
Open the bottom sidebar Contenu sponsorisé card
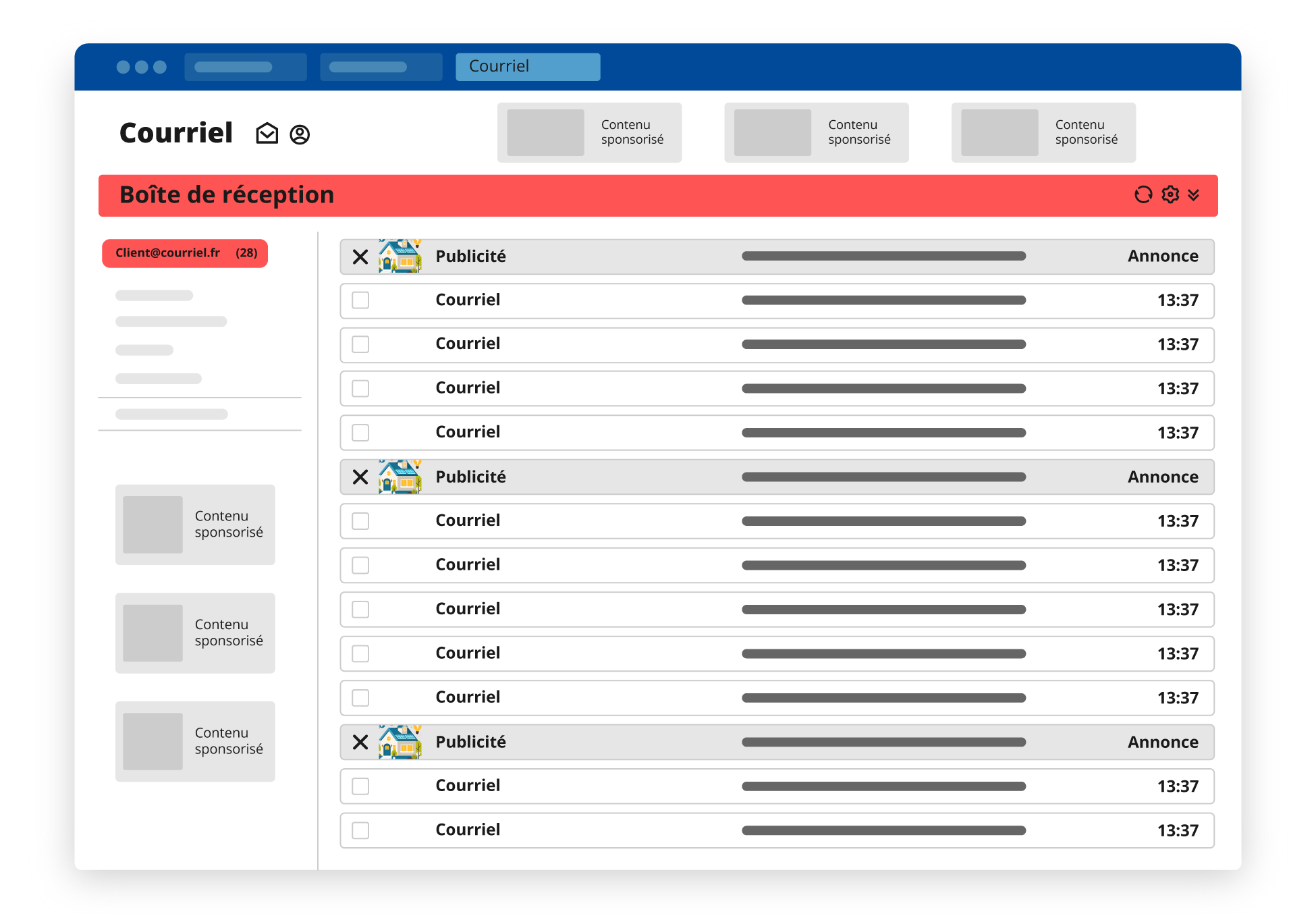click(x=195, y=741)
